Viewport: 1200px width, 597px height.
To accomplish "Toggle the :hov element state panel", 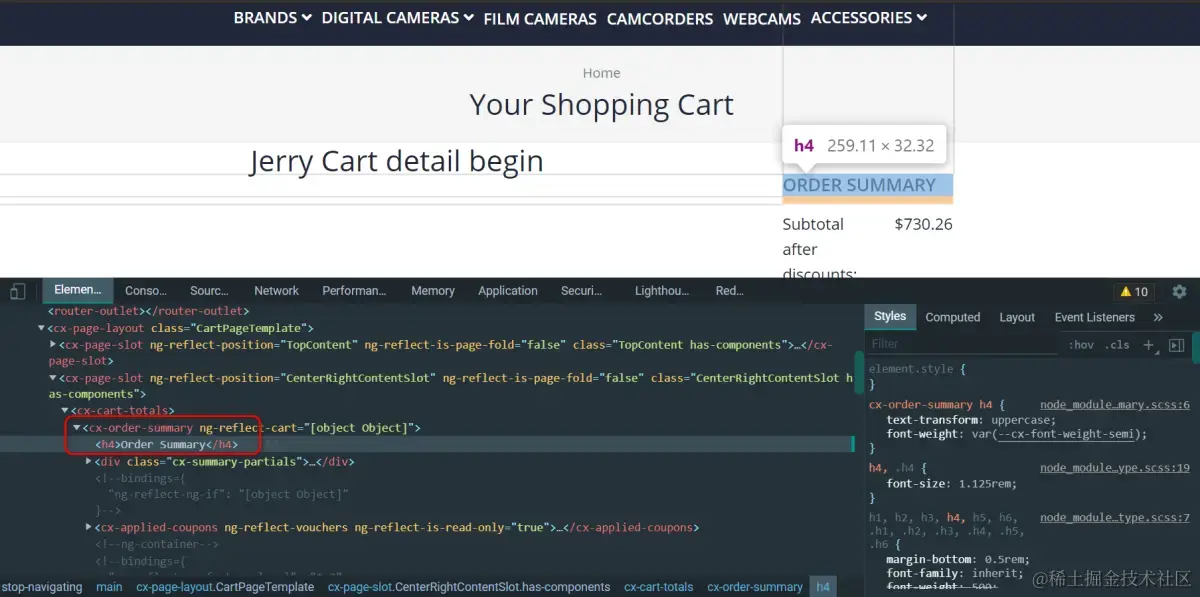I will coord(1081,345).
